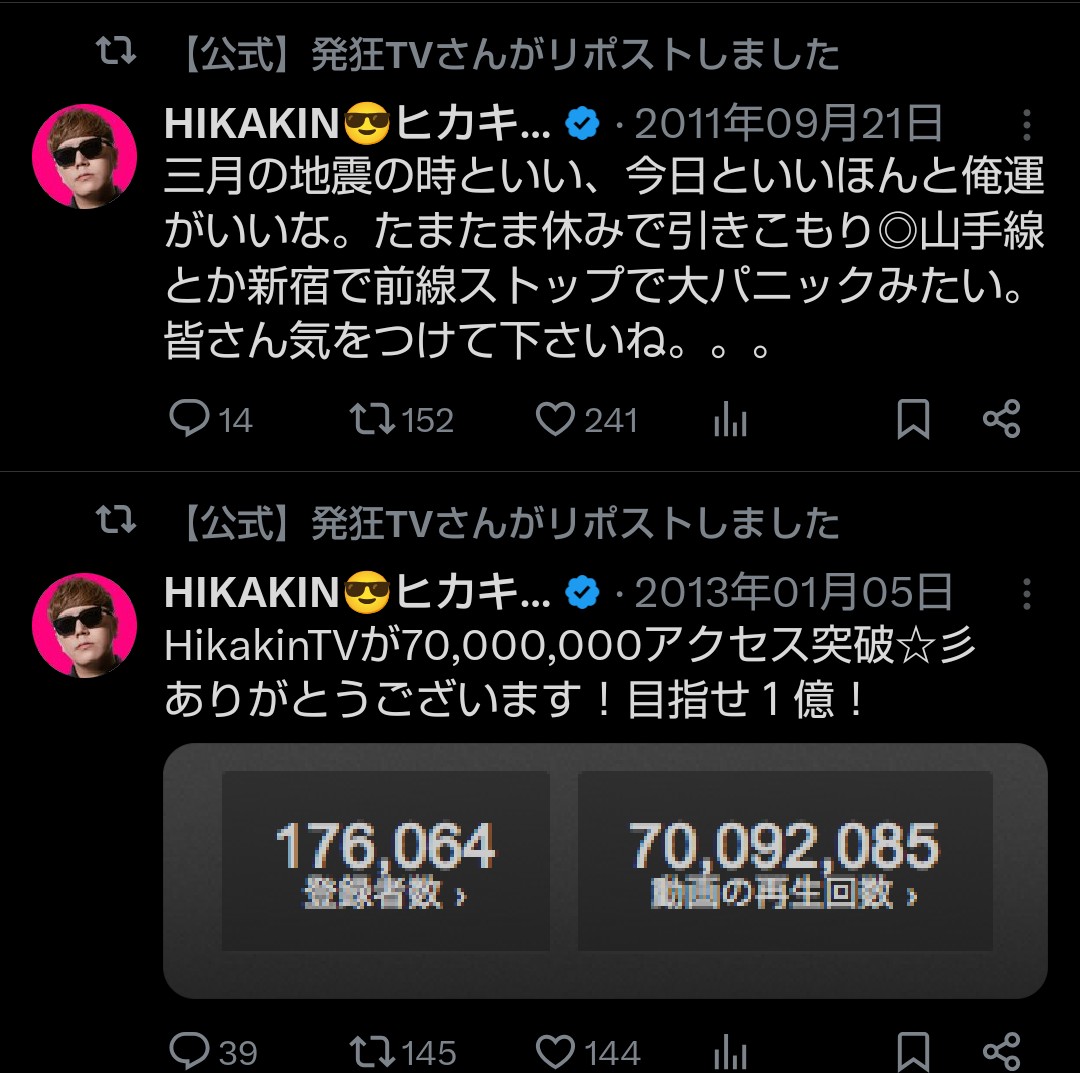The height and width of the screenshot is (1073, 1080).
Task: Like the tweet with 144 likes
Action: tap(555, 1050)
